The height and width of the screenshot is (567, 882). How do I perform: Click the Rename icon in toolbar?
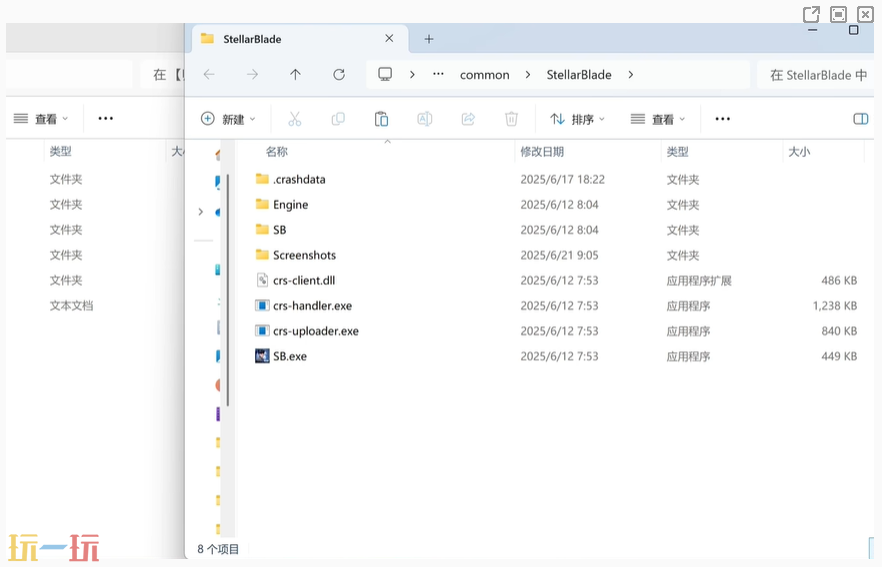click(x=425, y=119)
